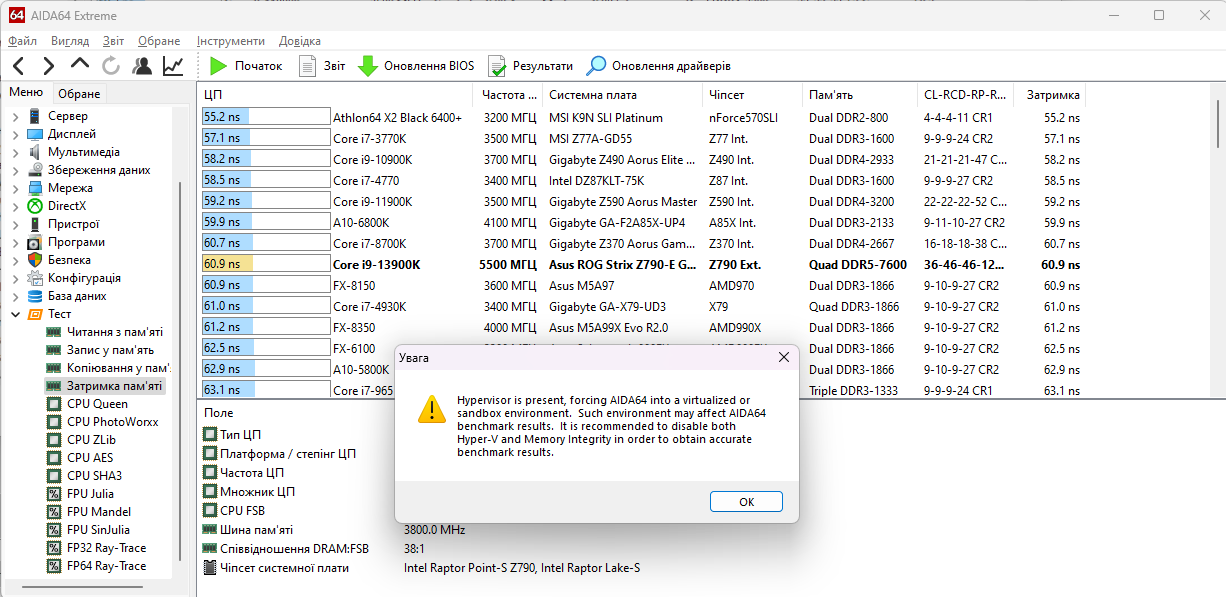This screenshot has width=1226, height=597.
Task: Sort by Системна плата column header
Action: click(x=623, y=95)
